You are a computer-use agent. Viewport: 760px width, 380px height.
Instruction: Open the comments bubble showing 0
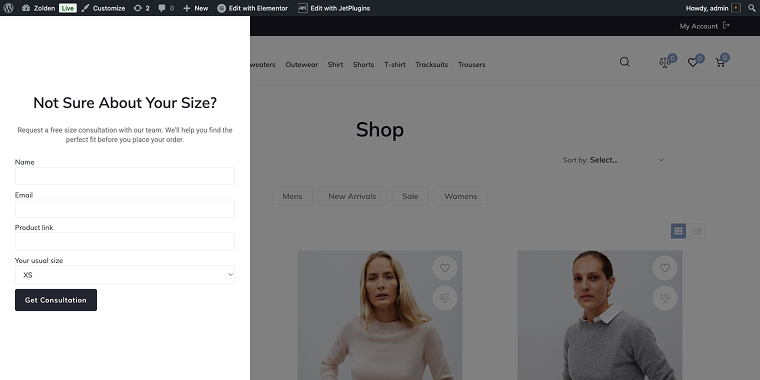click(x=166, y=8)
